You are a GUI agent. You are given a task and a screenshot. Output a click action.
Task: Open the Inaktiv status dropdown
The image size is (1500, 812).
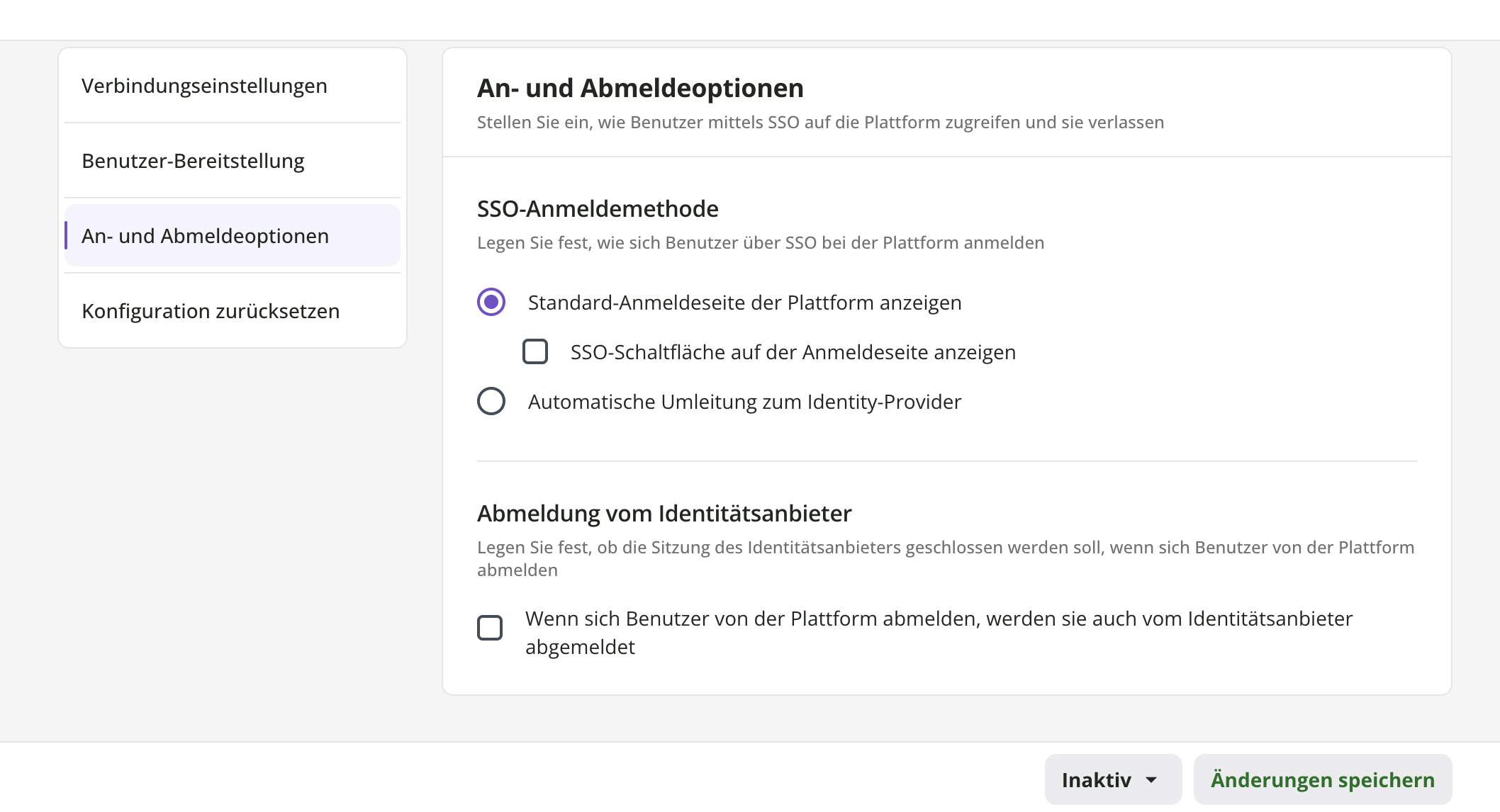tap(1097, 779)
